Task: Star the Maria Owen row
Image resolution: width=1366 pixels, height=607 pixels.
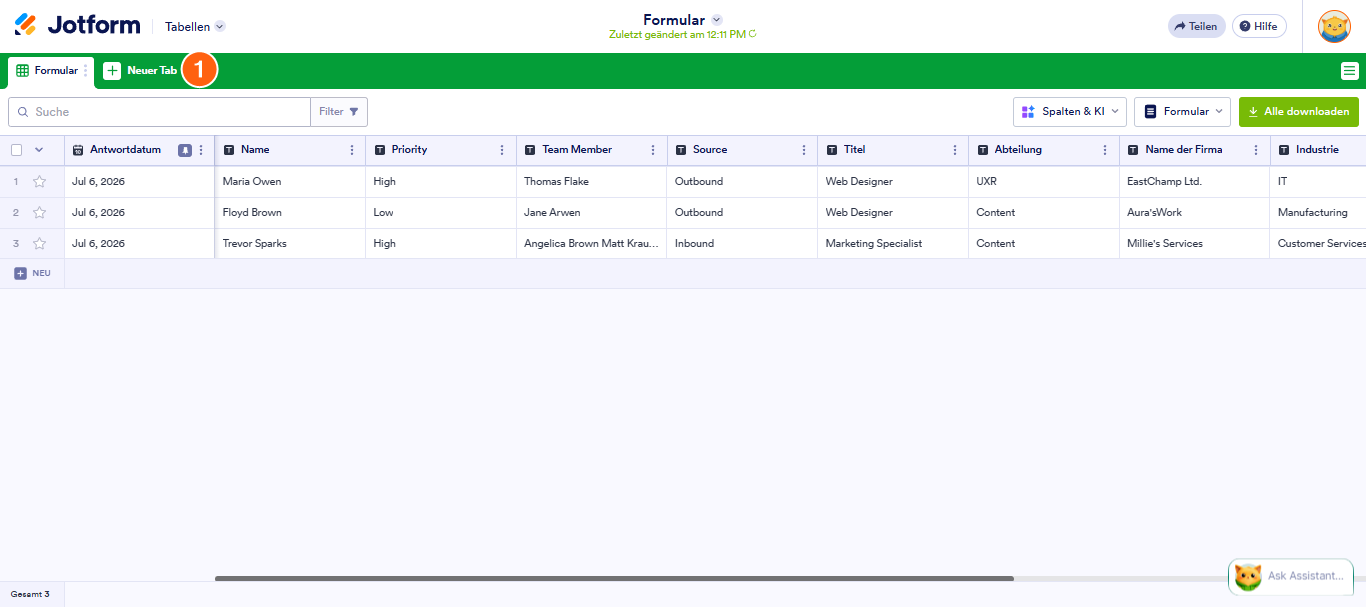Action: tap(40, 182)
